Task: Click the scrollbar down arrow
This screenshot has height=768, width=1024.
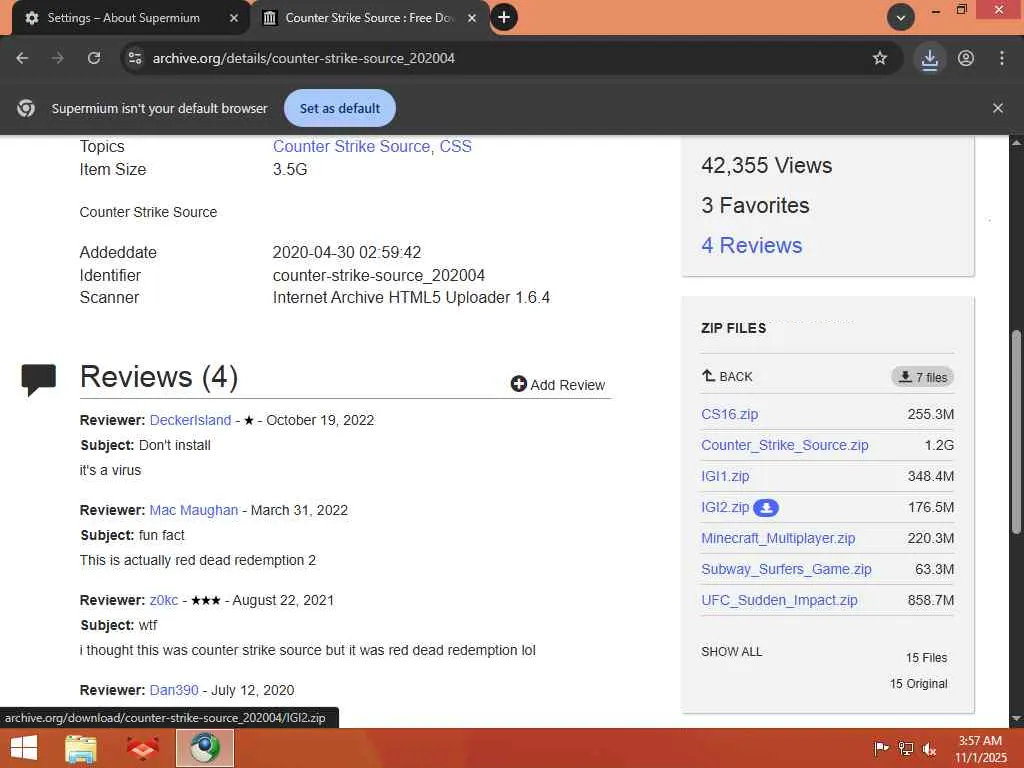Action: [1016, 719]
